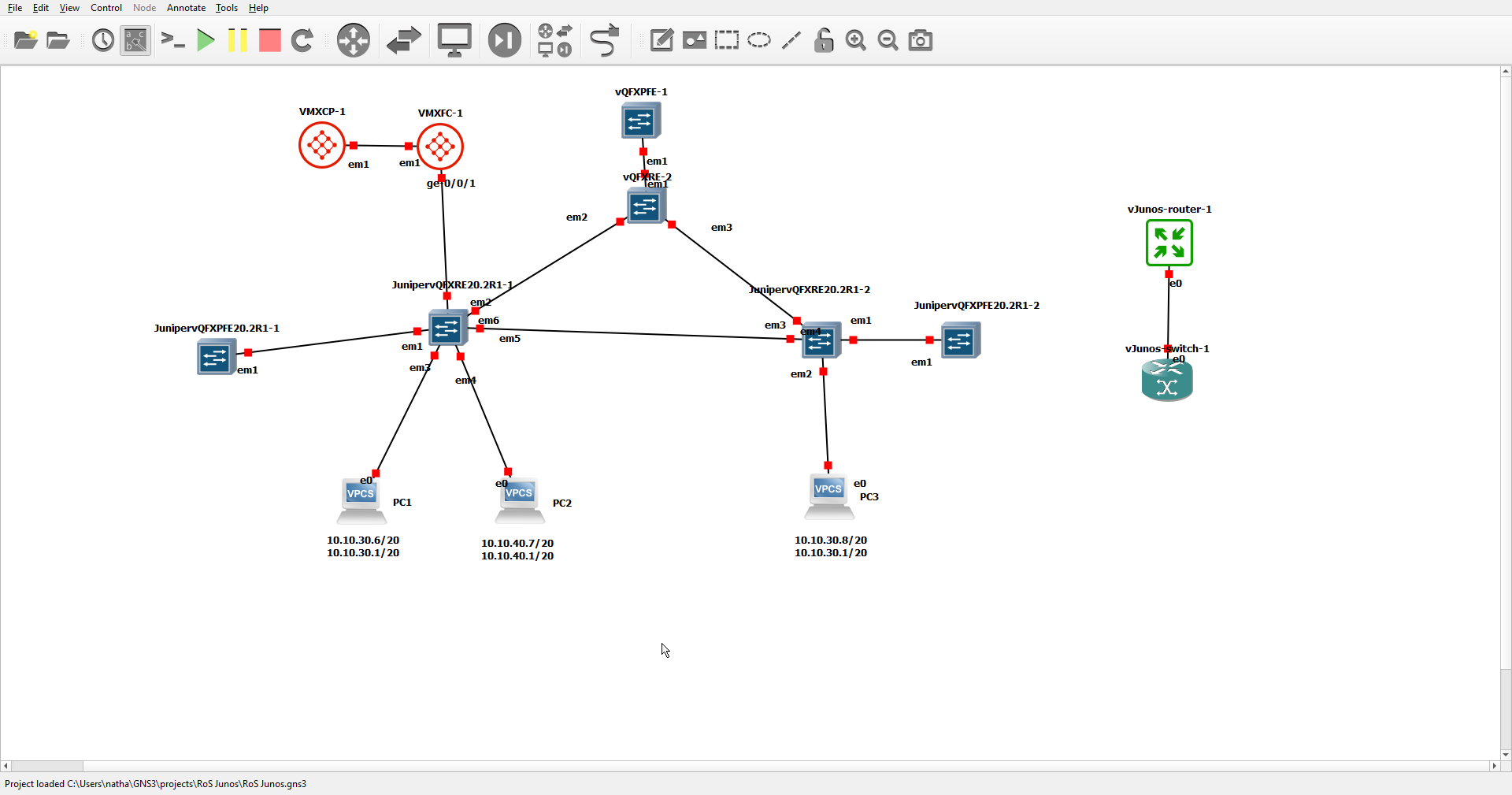Screen dimensions: 1512x795
Task: Take a screenshot of the topology
Action: coord(920,40)
